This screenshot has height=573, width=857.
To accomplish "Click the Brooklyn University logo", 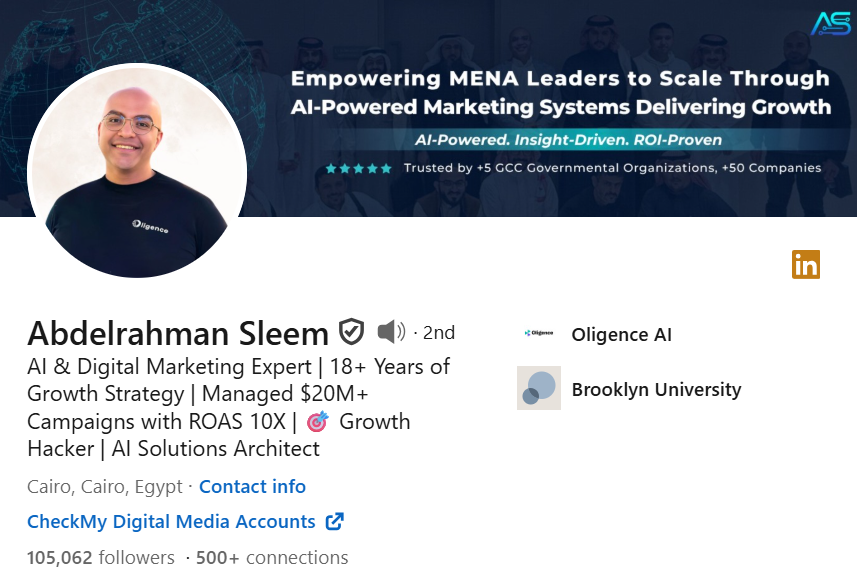I will [538, 388].
